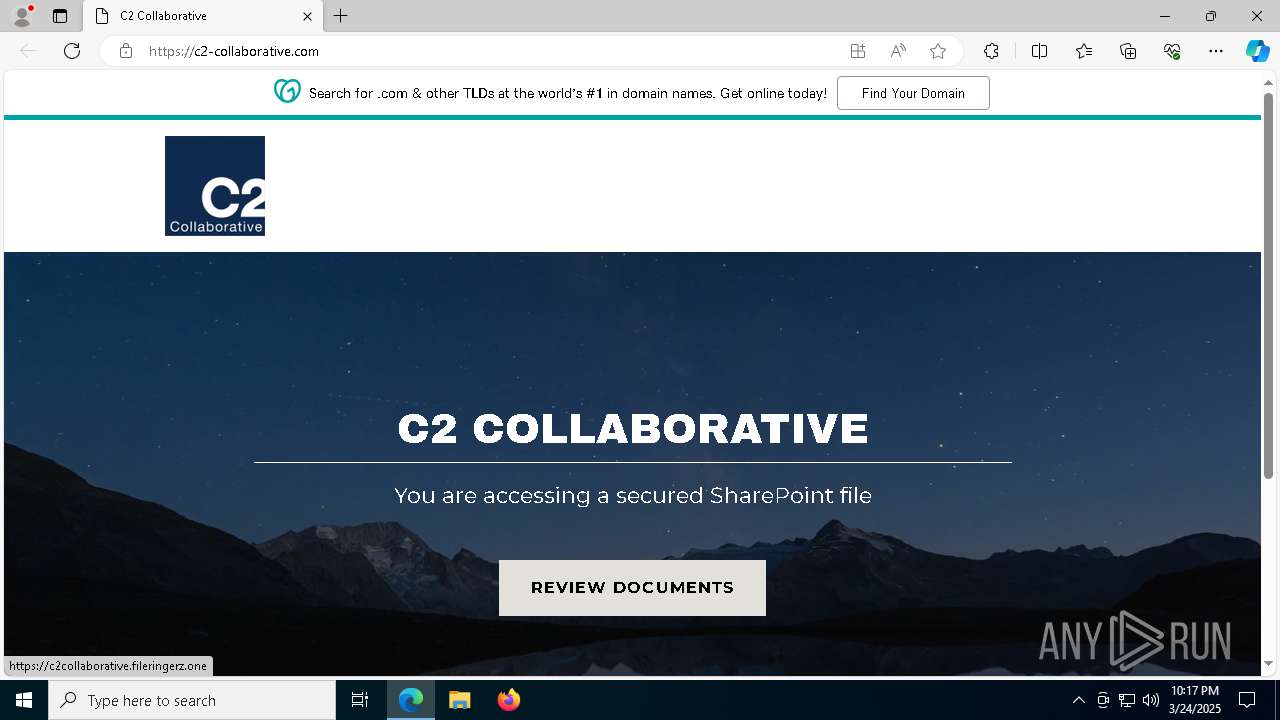Open Browser essentials heart icon
Viewport: 1280px width, 720px height.
[1172, 51]
